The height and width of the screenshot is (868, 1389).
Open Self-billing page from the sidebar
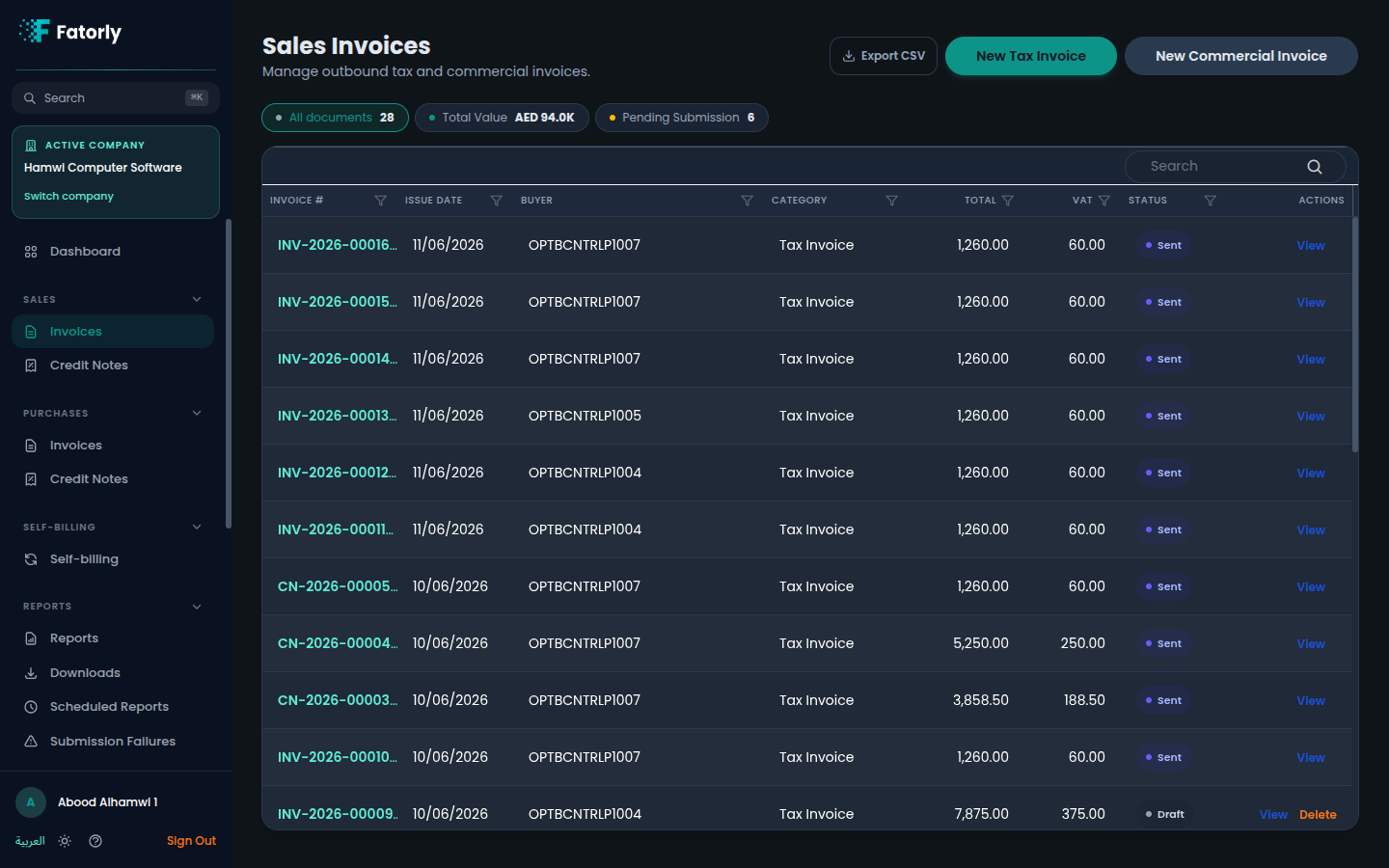pos(113,559)
